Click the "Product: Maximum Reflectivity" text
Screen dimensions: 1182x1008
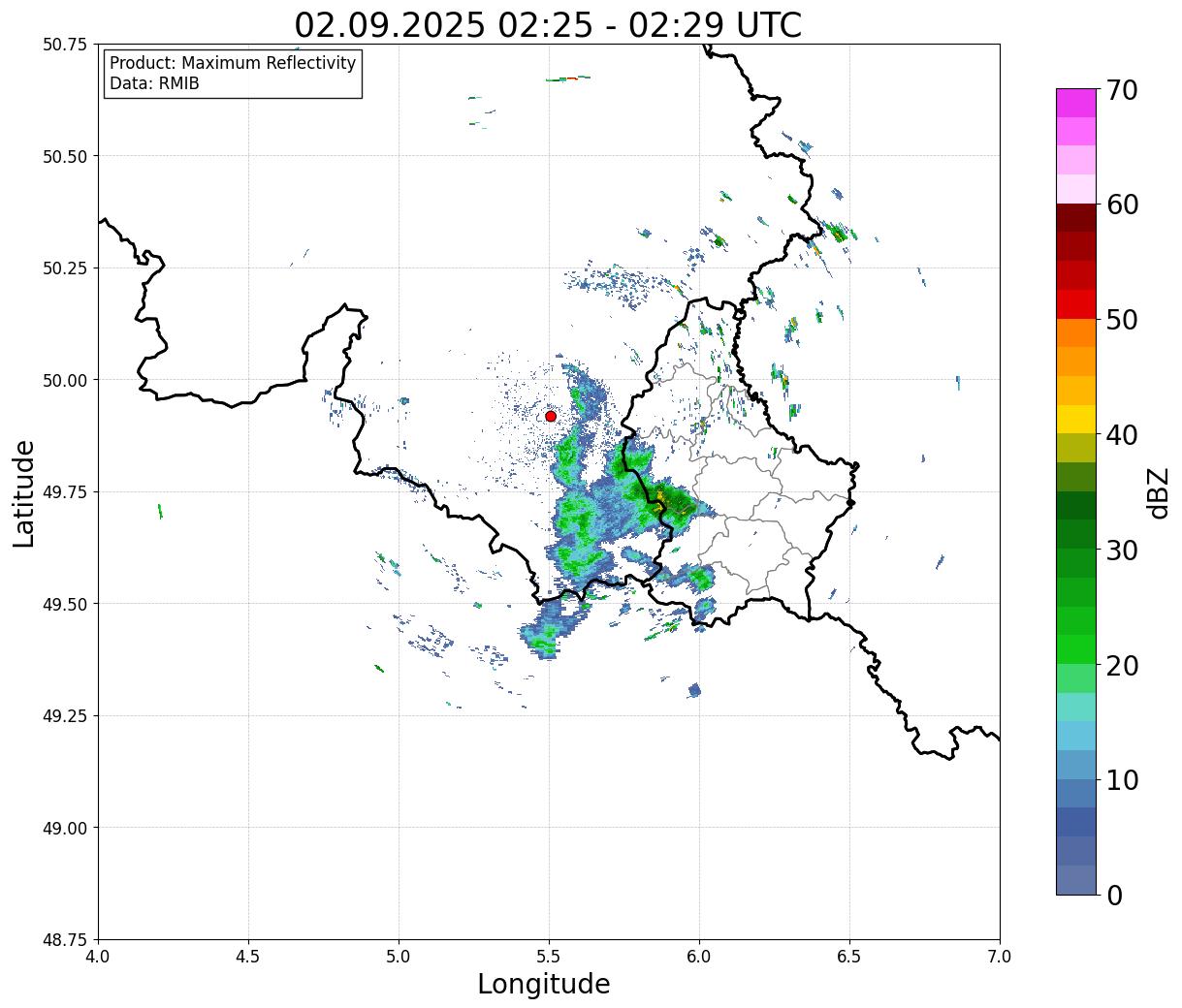point(233,63)
